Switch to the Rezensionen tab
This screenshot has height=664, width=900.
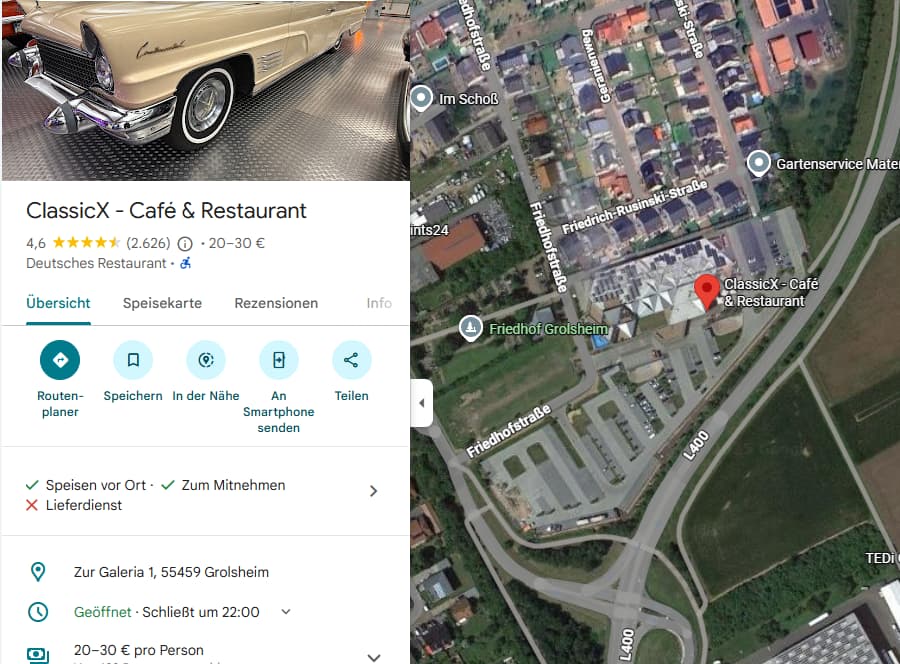(276, 303)
